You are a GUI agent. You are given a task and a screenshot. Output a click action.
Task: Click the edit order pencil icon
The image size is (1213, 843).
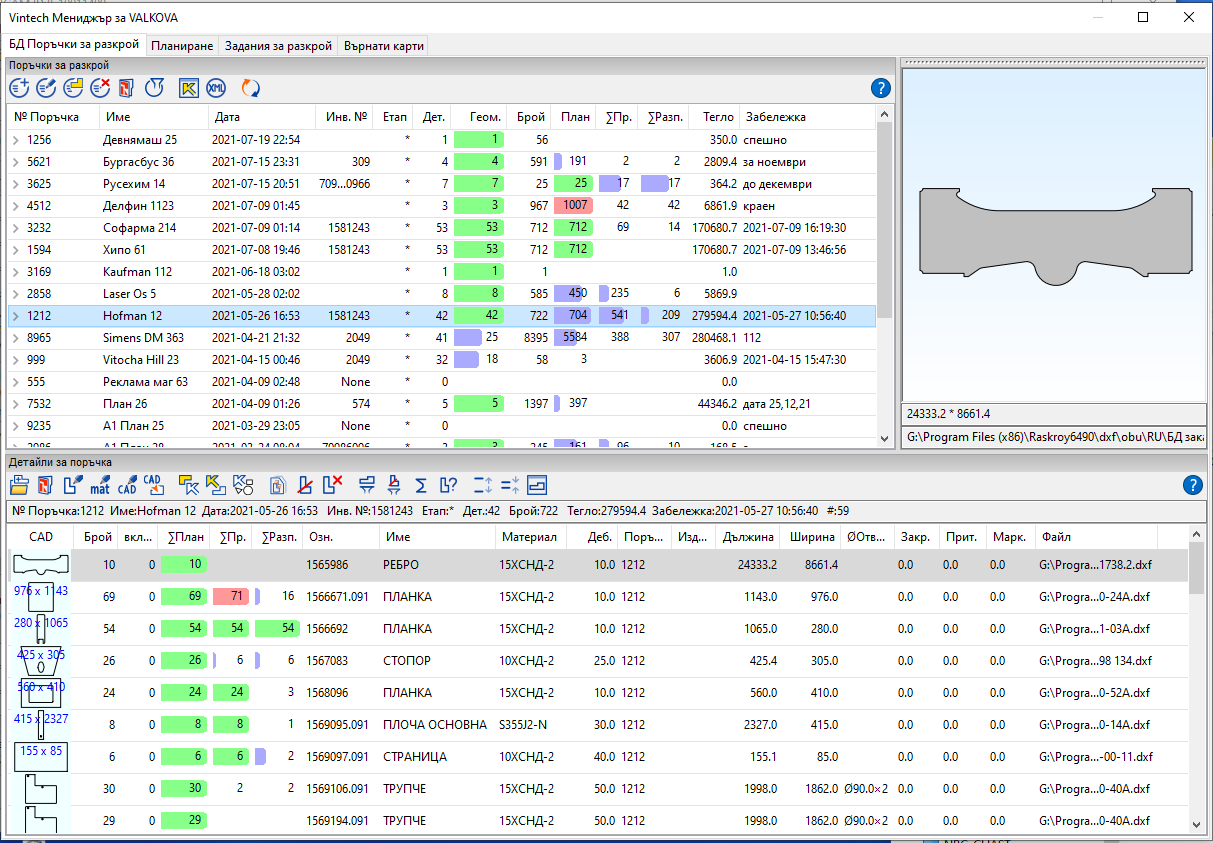point(46,88)
